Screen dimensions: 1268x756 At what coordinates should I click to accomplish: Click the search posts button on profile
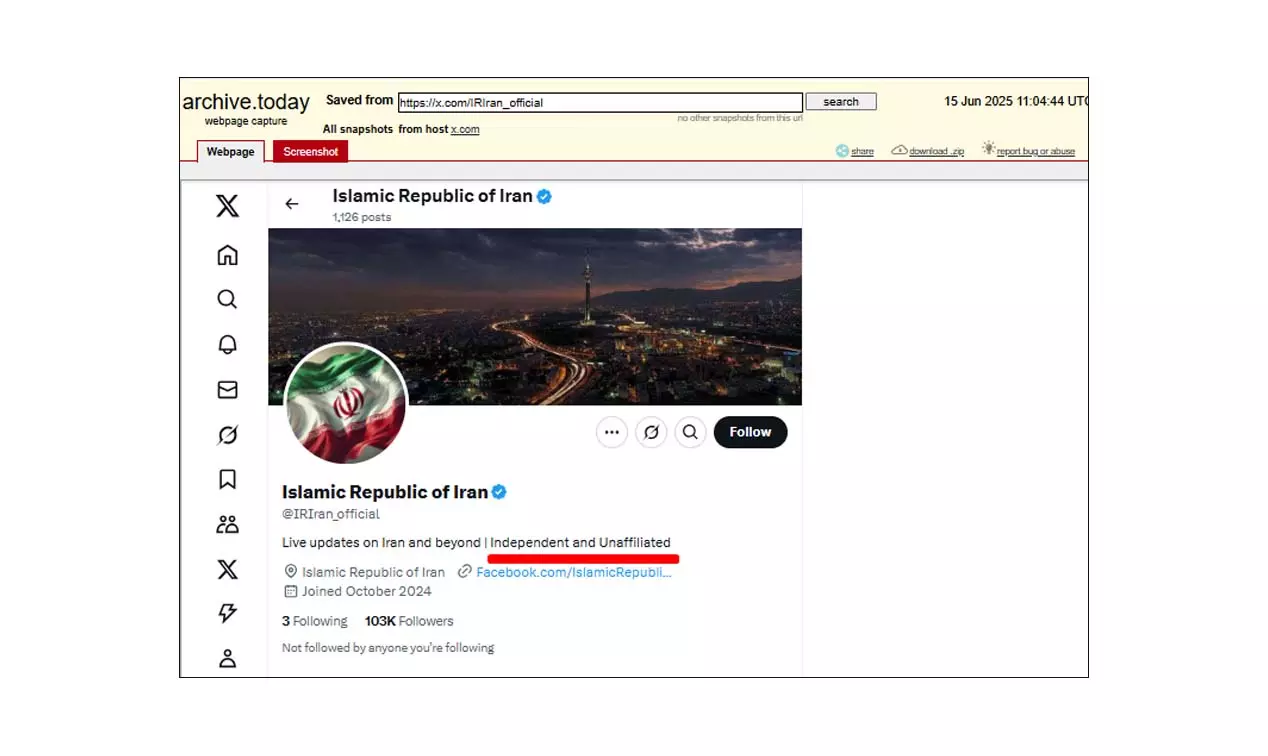pyautogui.click(x=690, y=432)
